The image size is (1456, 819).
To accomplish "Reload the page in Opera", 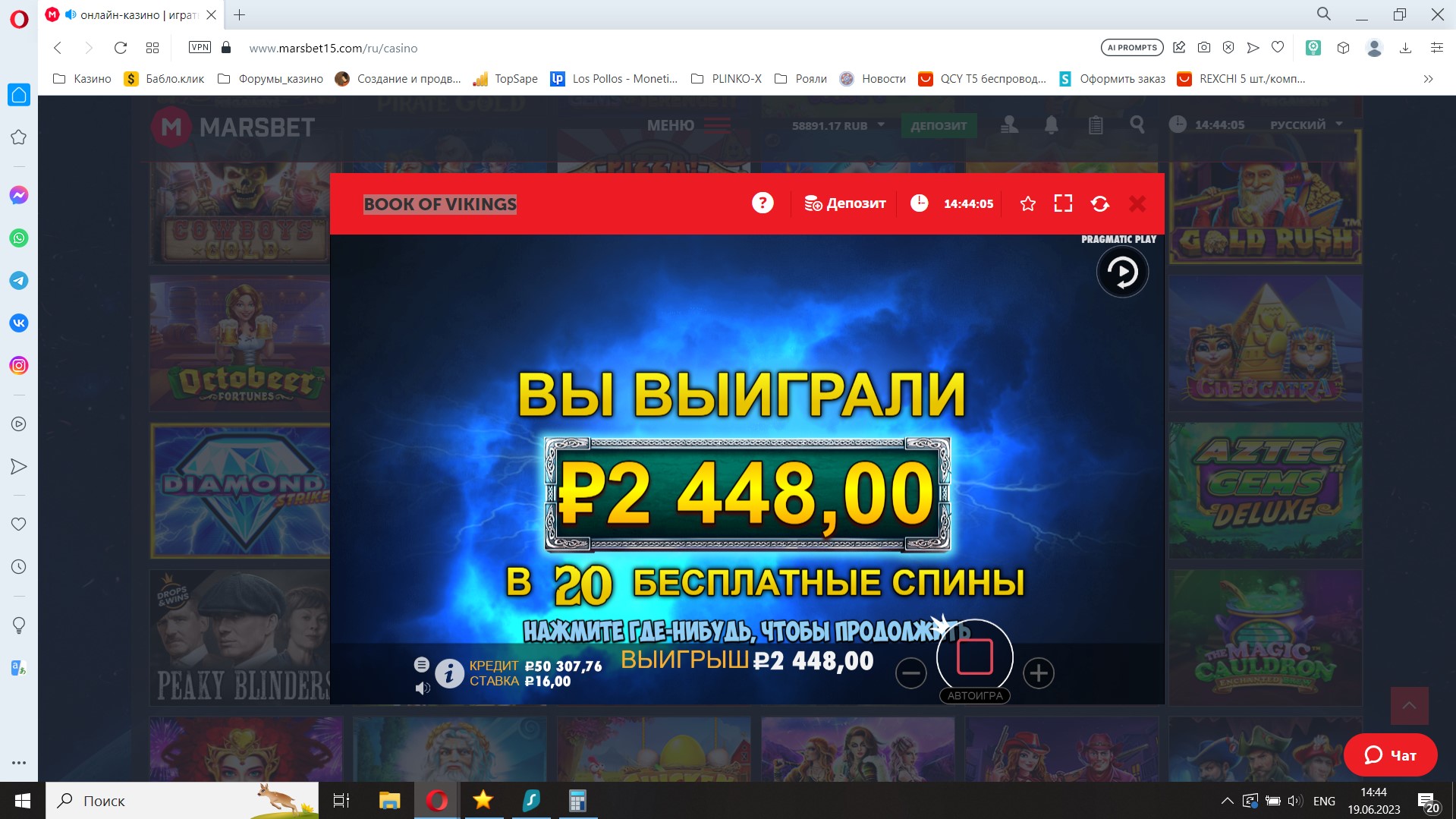I will pyautogui.click(x=120, y=48).
